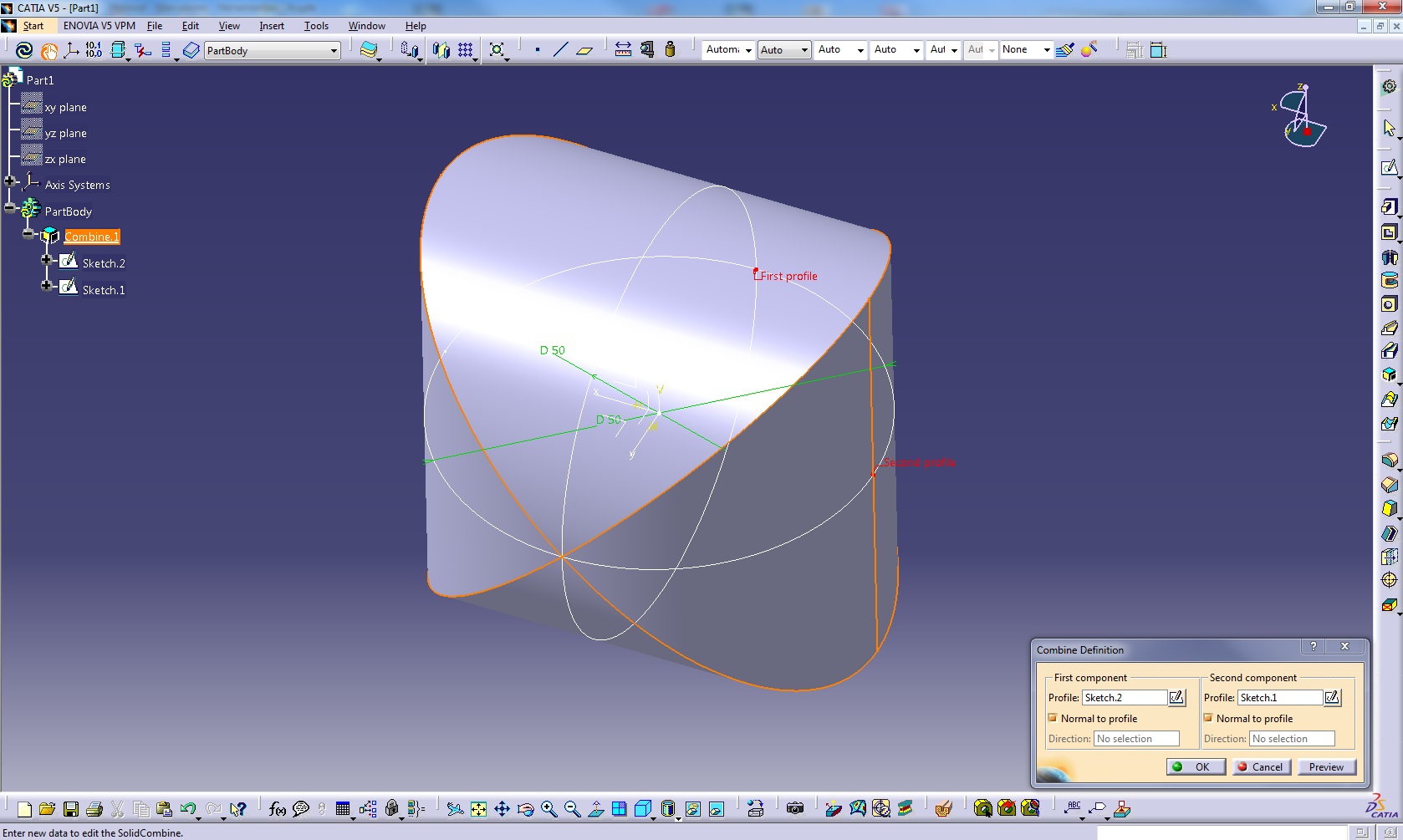Select the Fit All In view icon

coord(478,808)
